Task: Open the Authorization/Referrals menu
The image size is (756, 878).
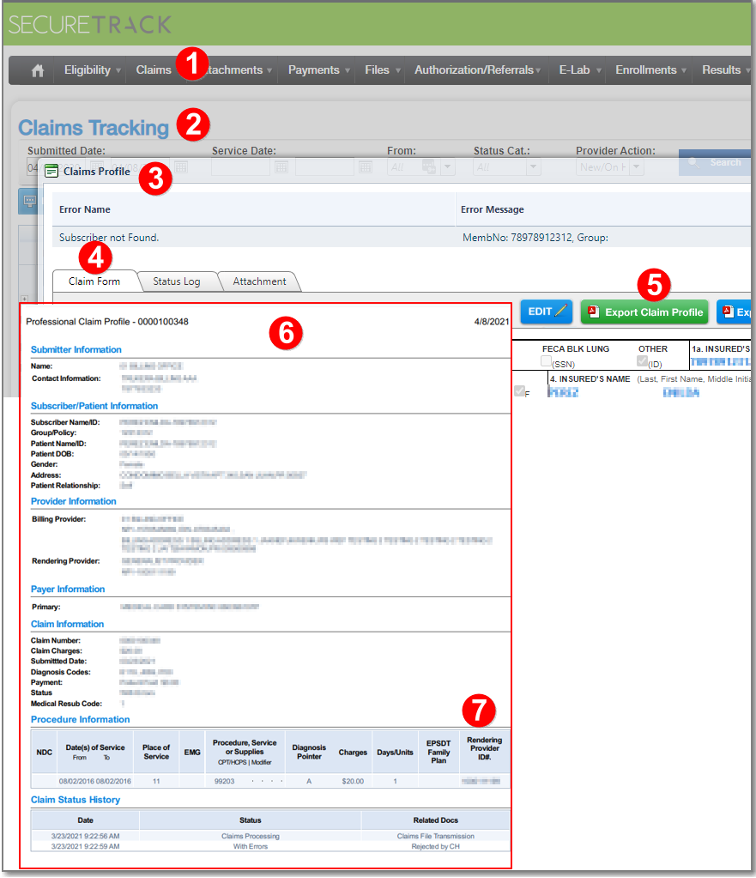Action: (477, 70)
